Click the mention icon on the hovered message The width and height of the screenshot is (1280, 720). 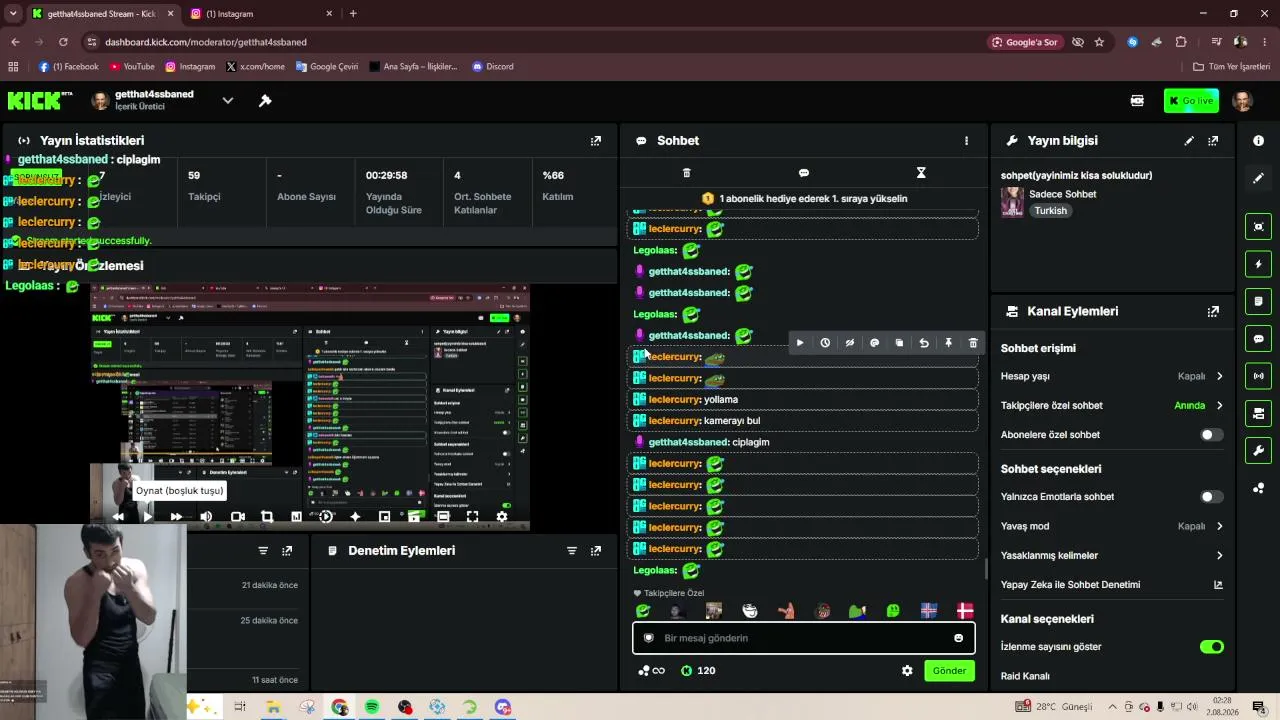point(875,343)
